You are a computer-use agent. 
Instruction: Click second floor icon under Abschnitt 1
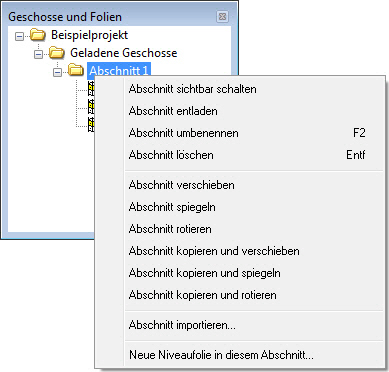[91, 107]
